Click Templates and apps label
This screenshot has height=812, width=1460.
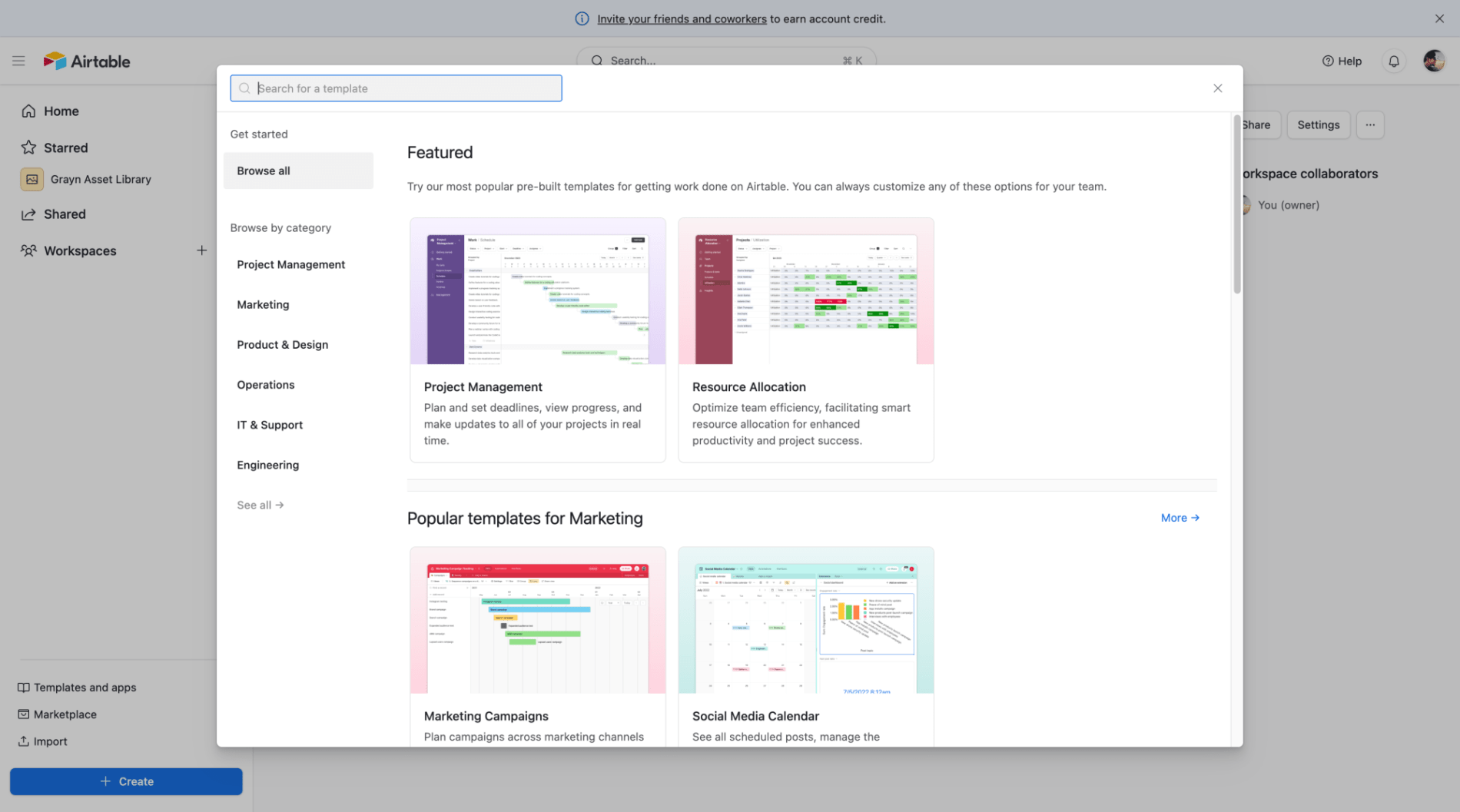point(85,688)
